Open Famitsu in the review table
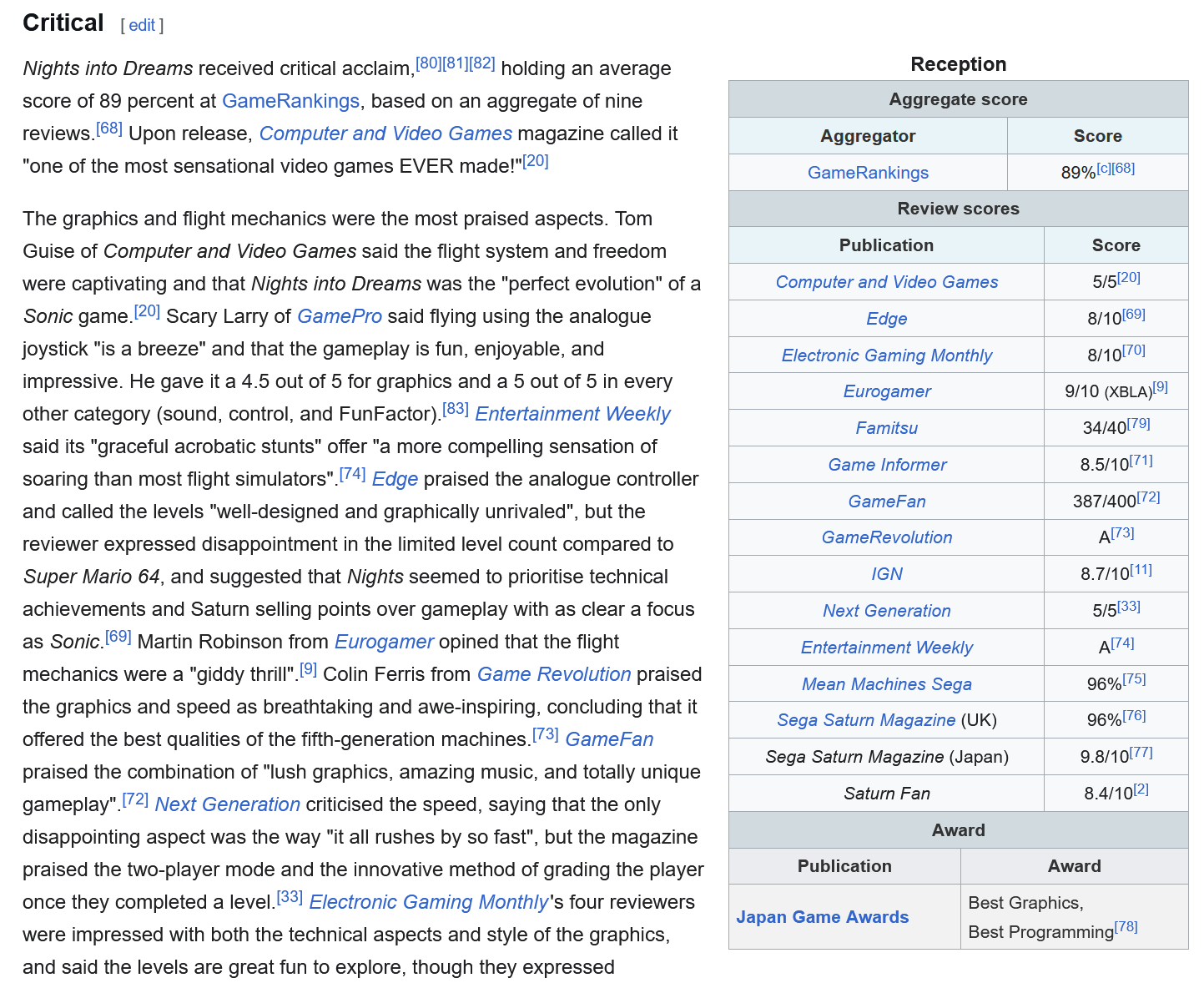Image resolution: width=1204 pixels, height=983 pixels. click(887, 428)
